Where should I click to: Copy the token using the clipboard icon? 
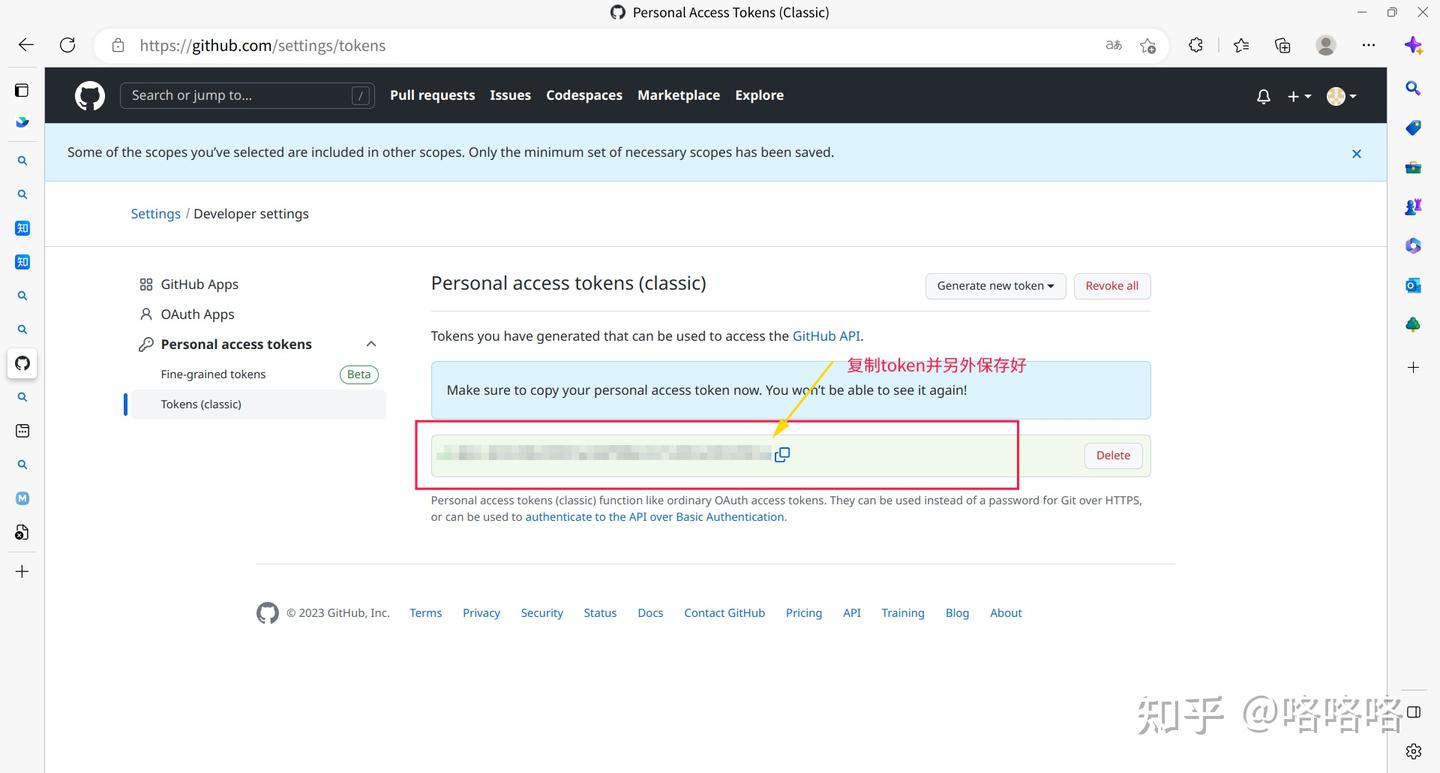[782, 454]
